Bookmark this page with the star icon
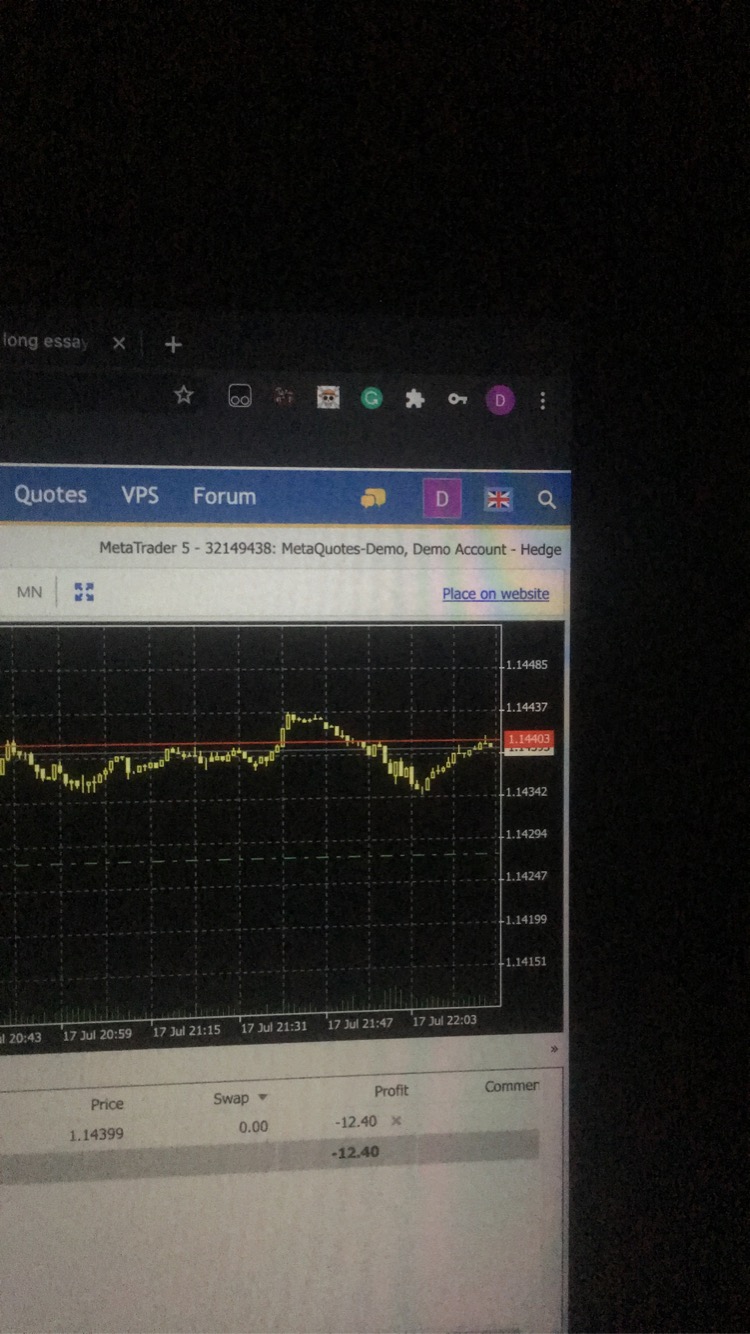This screenshot has height=1334, width=750. pyautogui.click(x=184, y=395)
